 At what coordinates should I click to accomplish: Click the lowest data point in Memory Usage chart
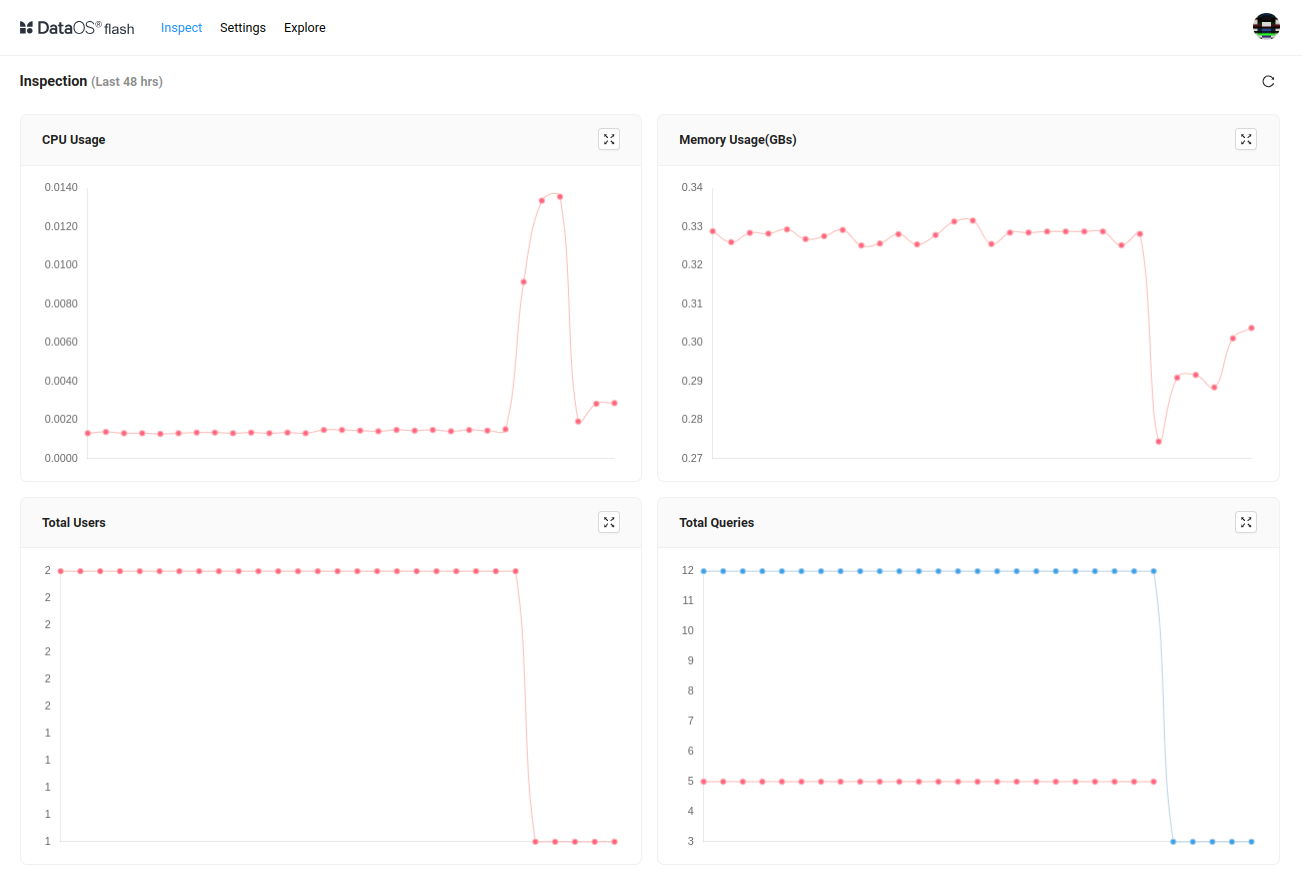[x=1159, y=441]
